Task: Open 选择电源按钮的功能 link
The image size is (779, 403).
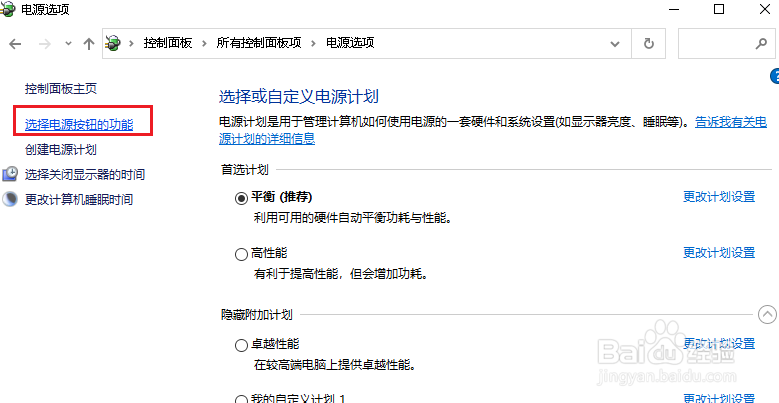Action: [x=79, y=124]
